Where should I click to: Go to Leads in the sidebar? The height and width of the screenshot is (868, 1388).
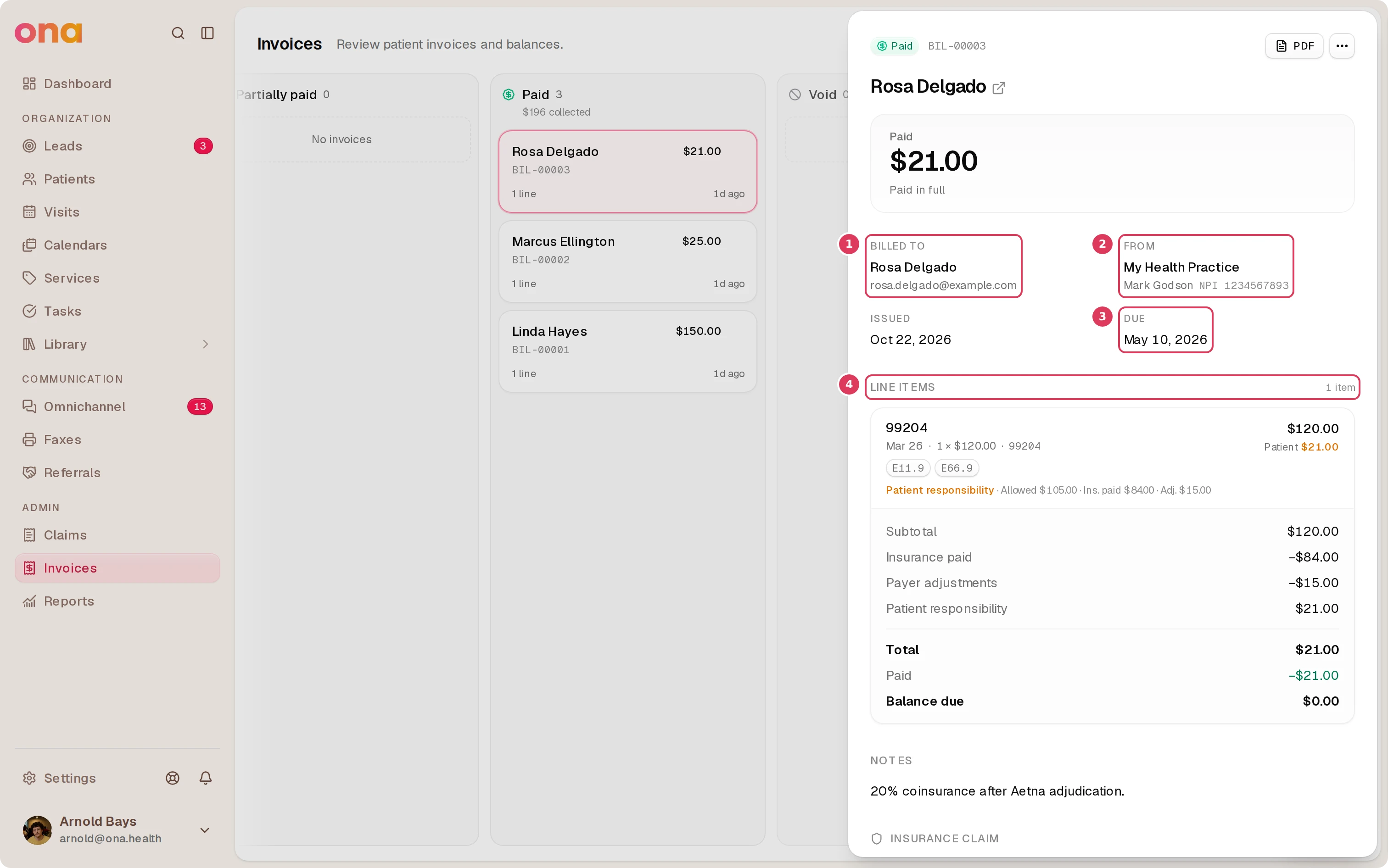[117, 146]
